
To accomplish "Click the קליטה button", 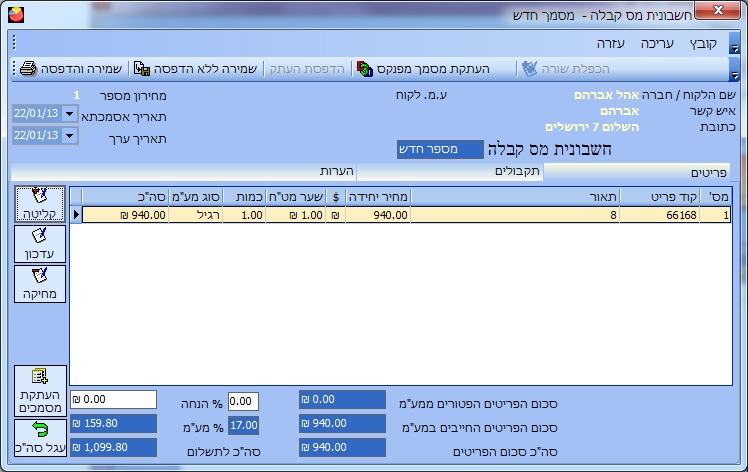I will pos(40,204).
